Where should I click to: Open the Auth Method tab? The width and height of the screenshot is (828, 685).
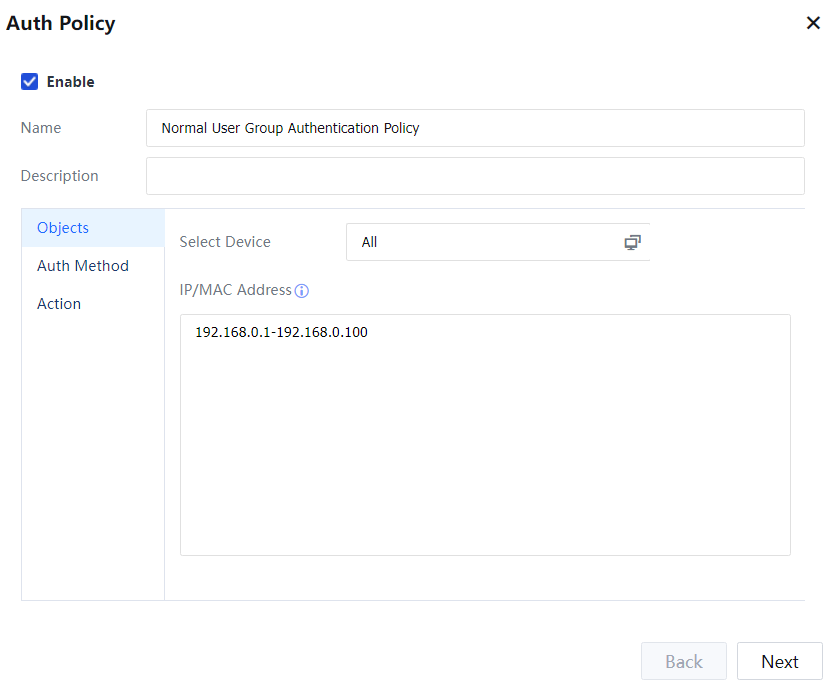[83, 266]
